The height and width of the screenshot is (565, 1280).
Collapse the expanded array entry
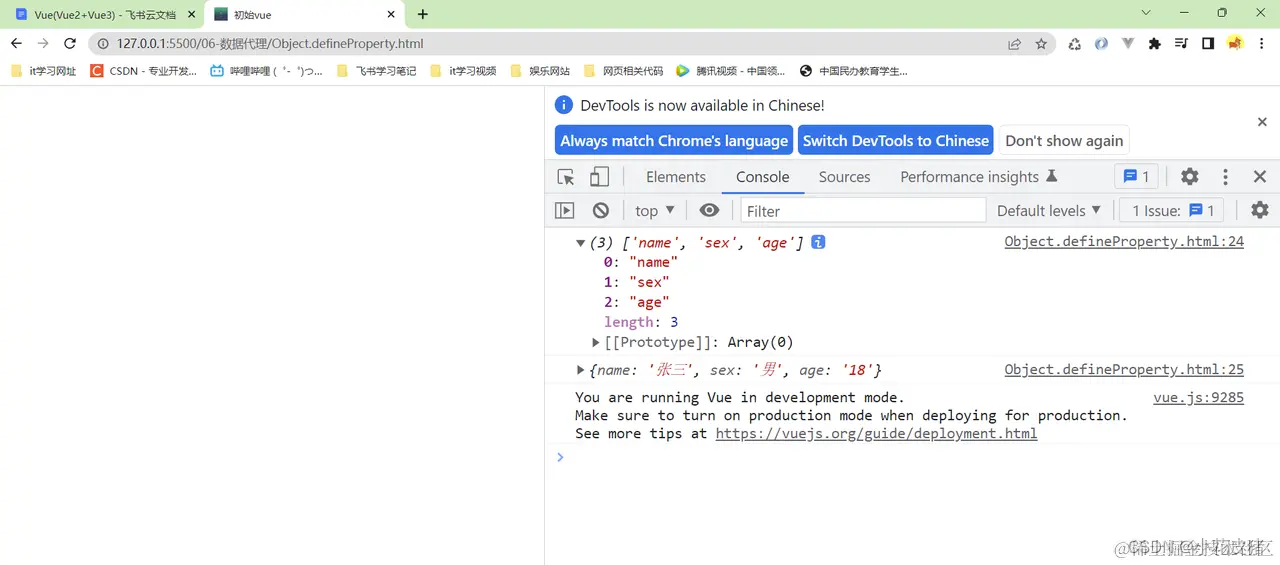pos(580,243)
